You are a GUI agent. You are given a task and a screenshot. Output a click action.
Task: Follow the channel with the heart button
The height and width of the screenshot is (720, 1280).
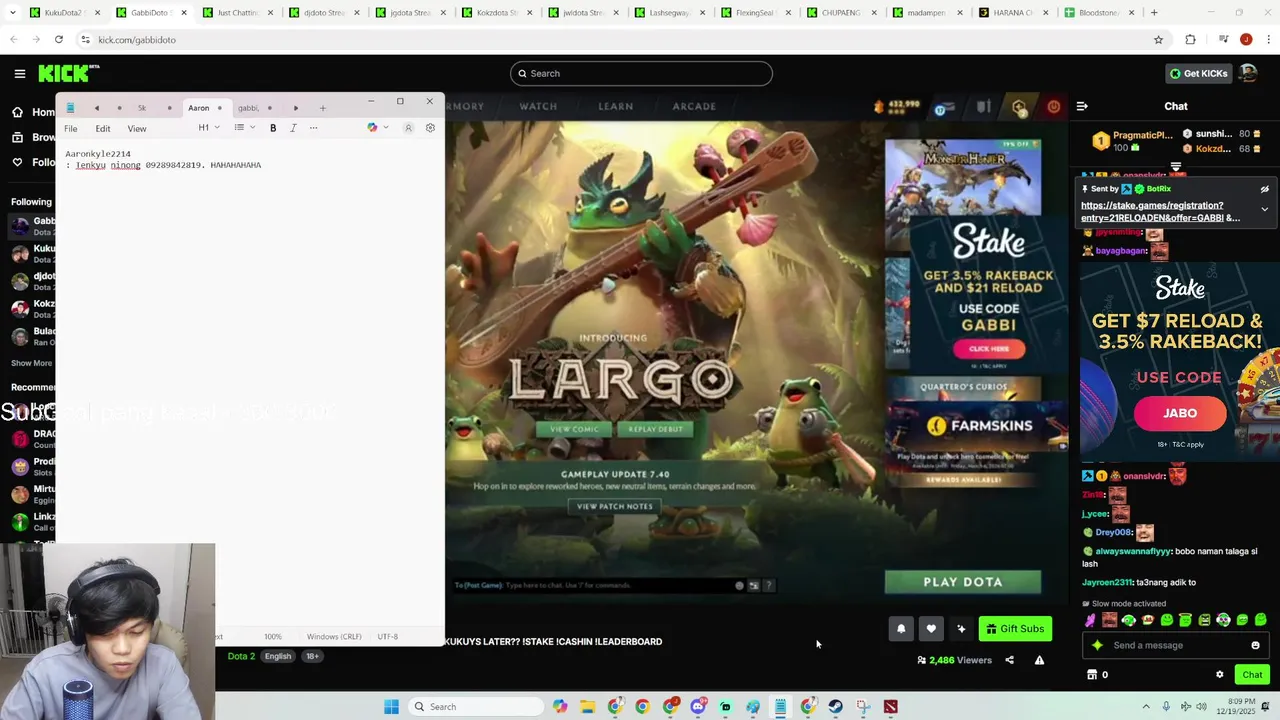pyautogui.click(x=931, y=629)
